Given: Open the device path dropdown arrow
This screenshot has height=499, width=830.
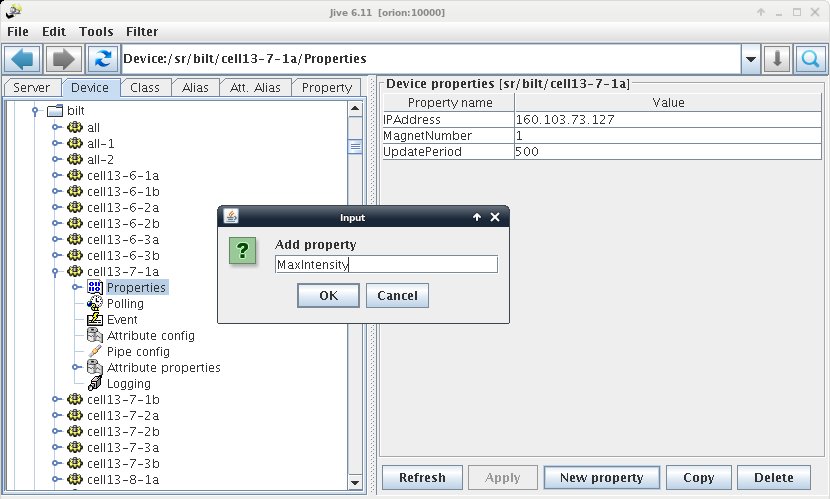Looking at the screenshot, I should click(750, 59).
